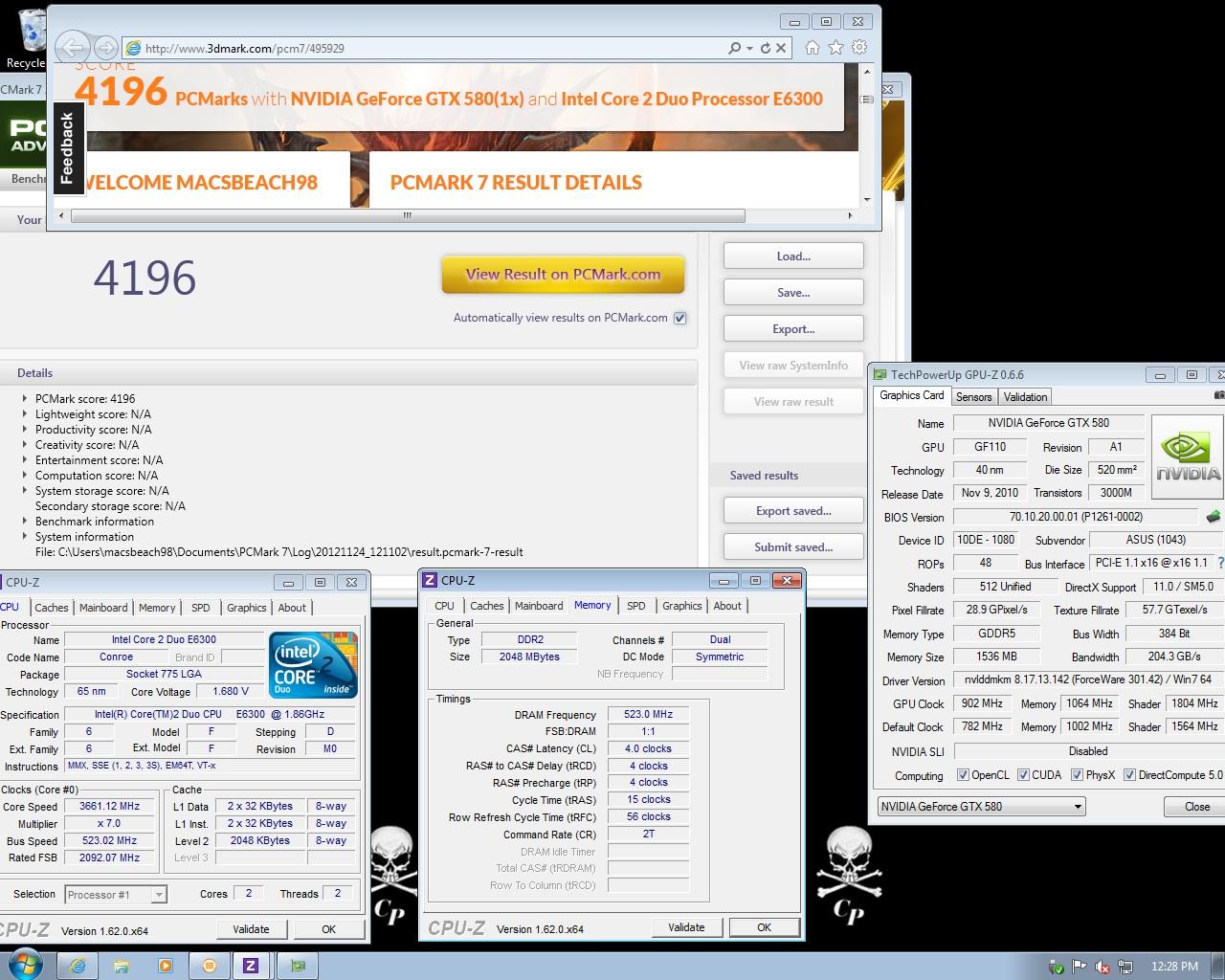This screenshot has height=980, width=1225.
Task: Stop loading the page in IE
Action: point(781,48)
